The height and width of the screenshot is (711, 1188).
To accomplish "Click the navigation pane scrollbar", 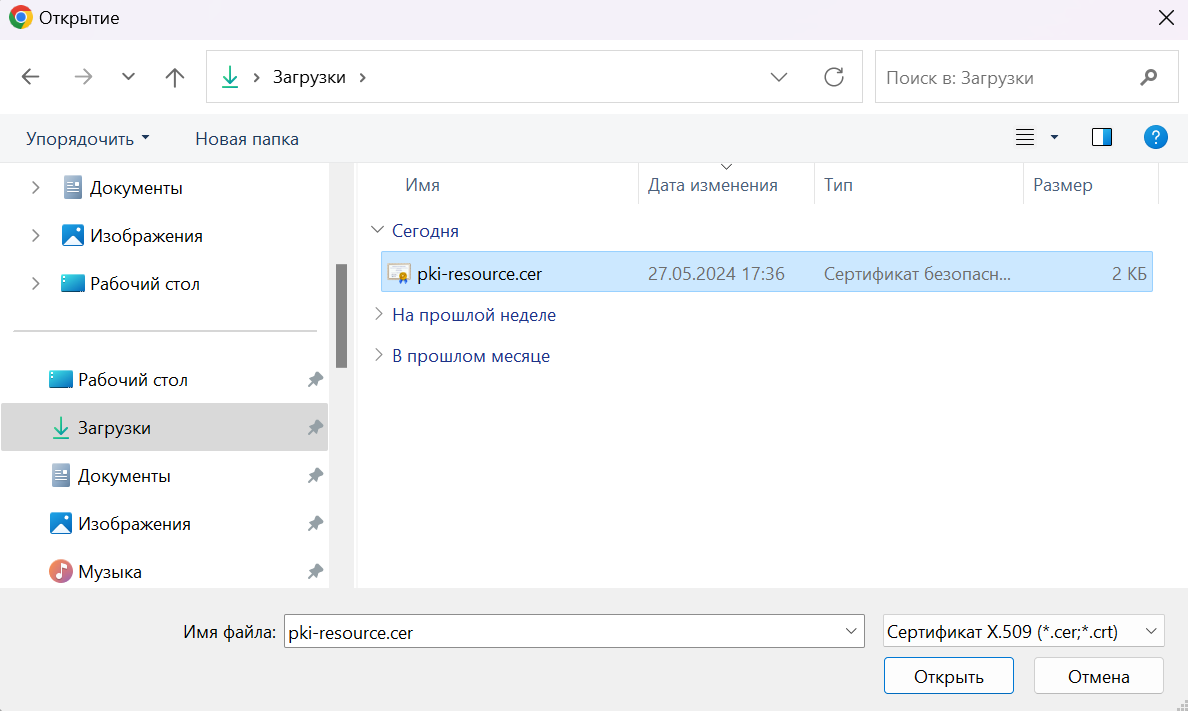I will (341, 315).
